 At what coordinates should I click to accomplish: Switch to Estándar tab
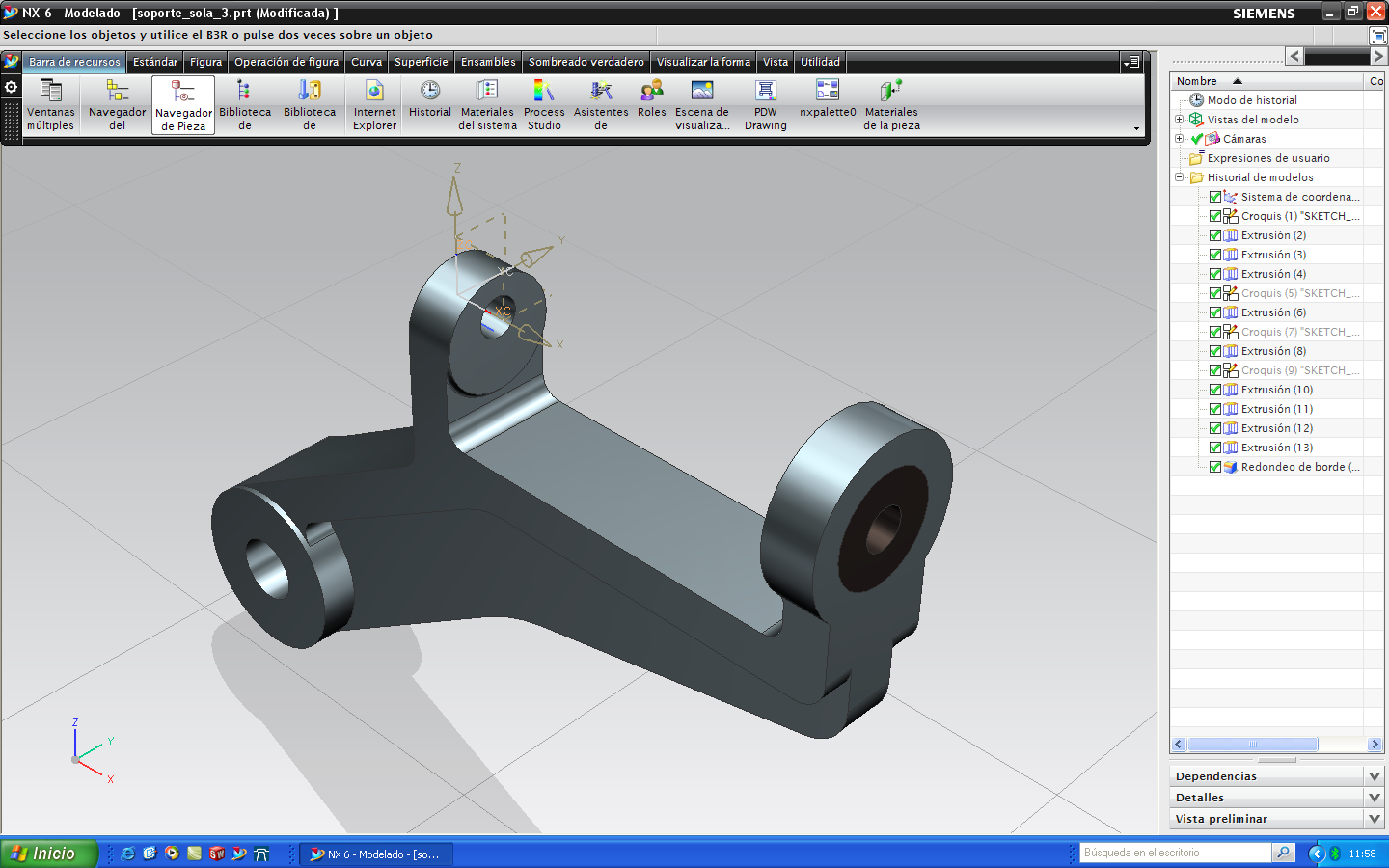pos(155,62)
